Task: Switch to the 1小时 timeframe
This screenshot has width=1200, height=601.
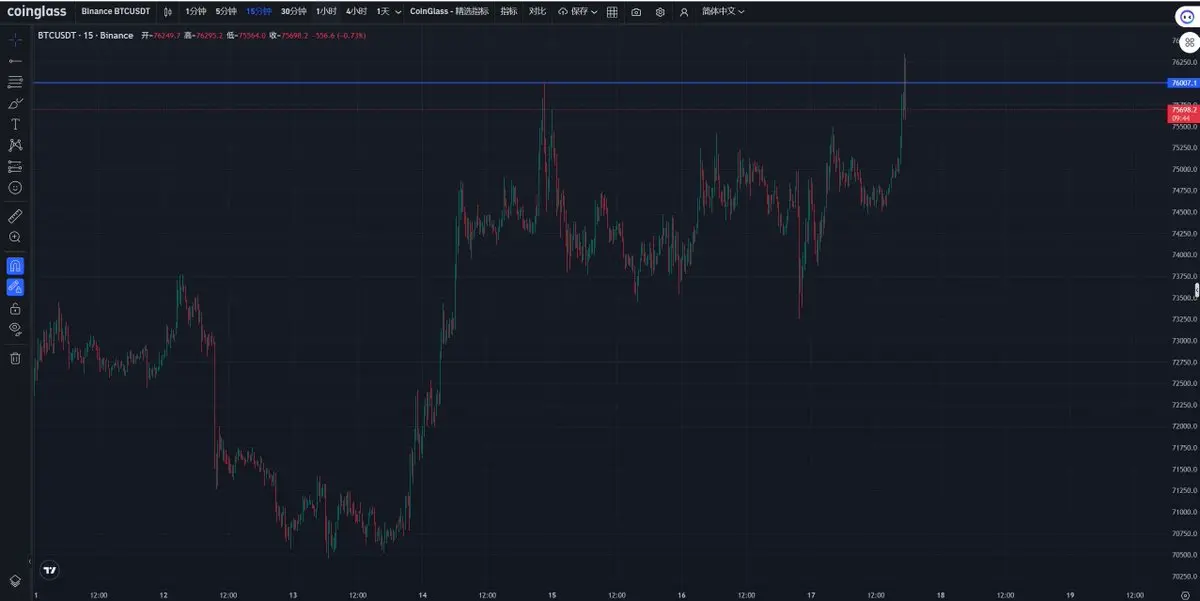Action: tap(326, 12)
